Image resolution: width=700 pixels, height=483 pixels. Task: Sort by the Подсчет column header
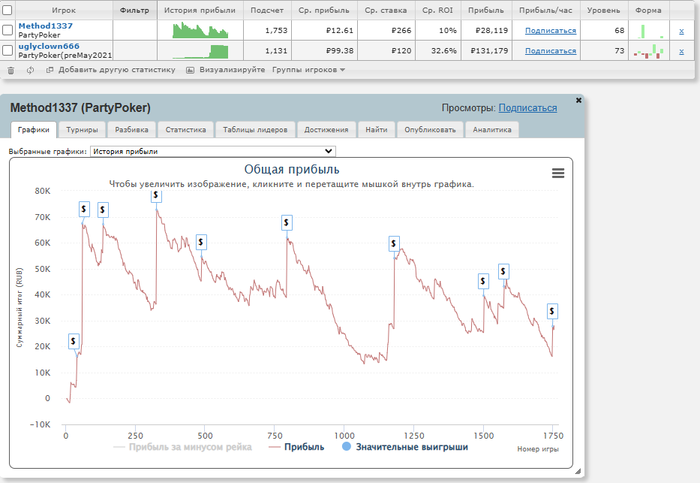267,10
